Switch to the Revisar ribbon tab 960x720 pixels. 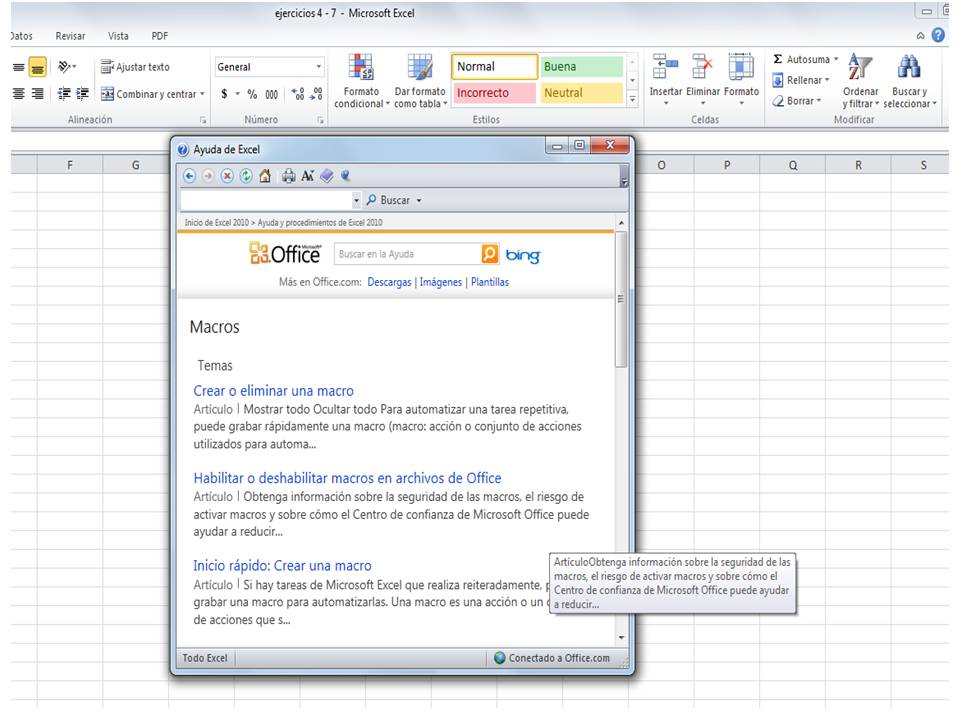click(70, 35)
